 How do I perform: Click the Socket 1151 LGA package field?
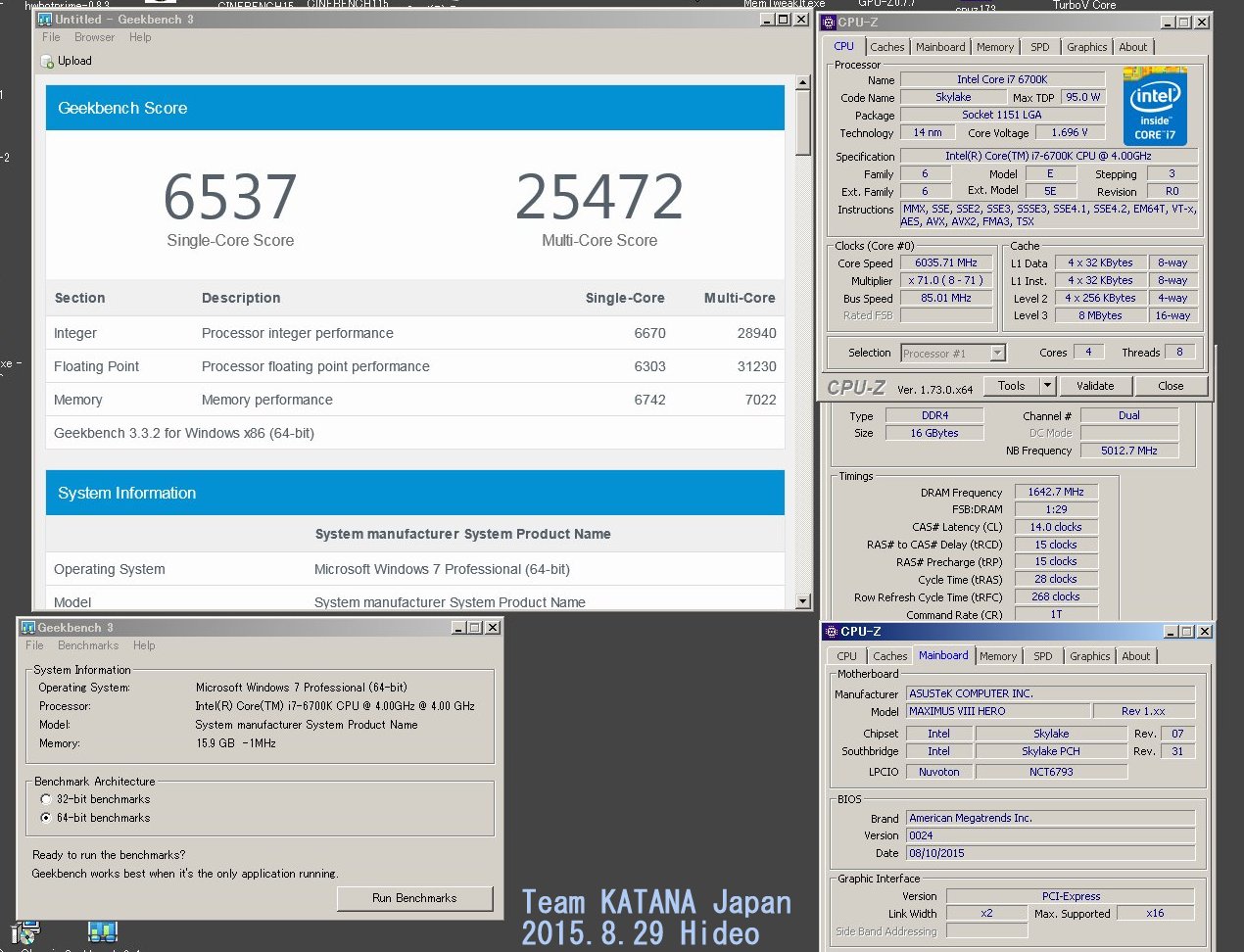1002,116
